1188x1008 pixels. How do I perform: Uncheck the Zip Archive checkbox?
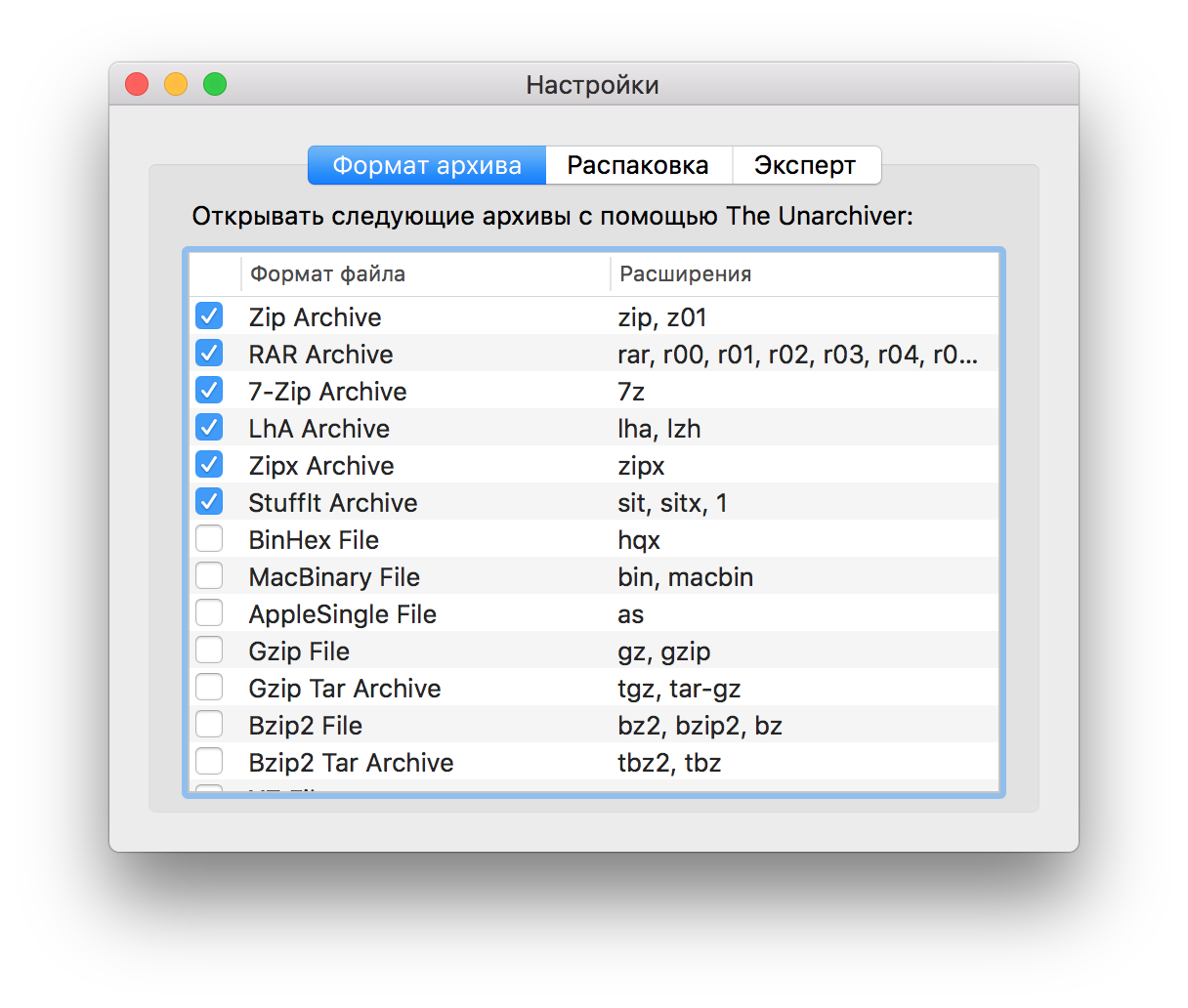pos(209,316)
